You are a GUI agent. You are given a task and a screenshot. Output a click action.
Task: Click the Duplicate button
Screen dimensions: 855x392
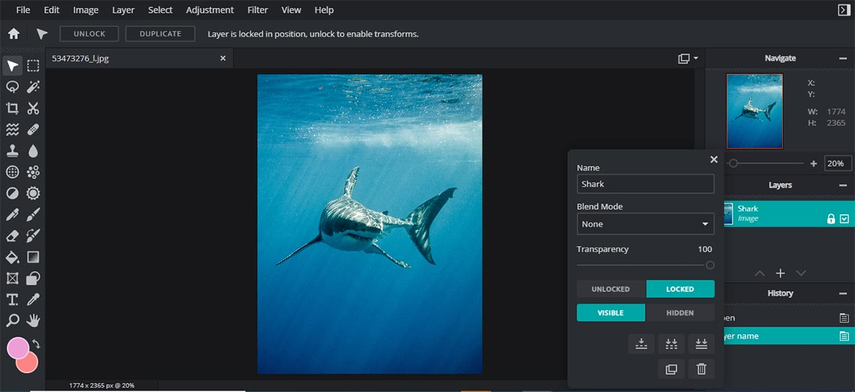click(x=160, y=34)
